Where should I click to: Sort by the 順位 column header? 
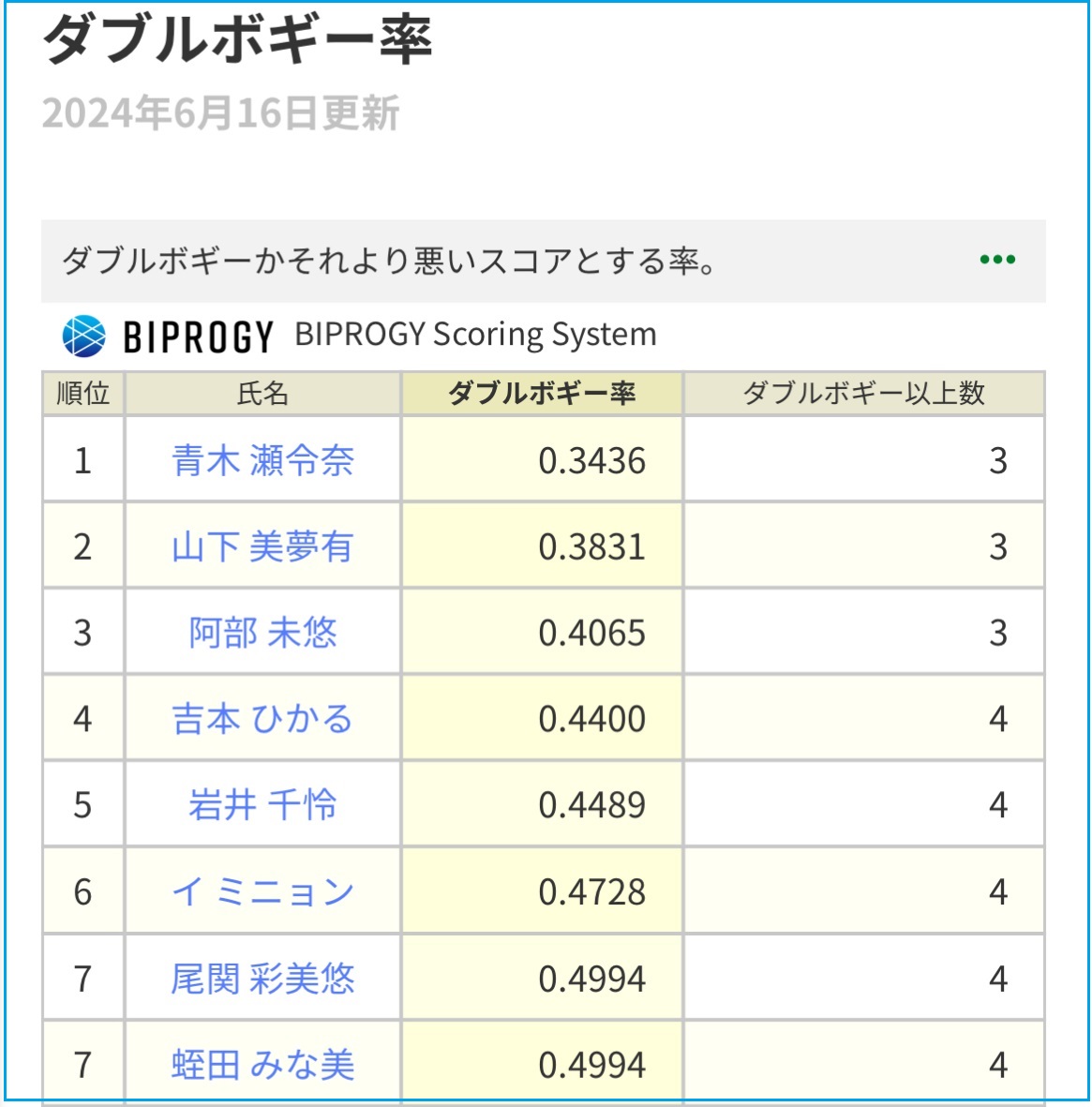point(82,394)
